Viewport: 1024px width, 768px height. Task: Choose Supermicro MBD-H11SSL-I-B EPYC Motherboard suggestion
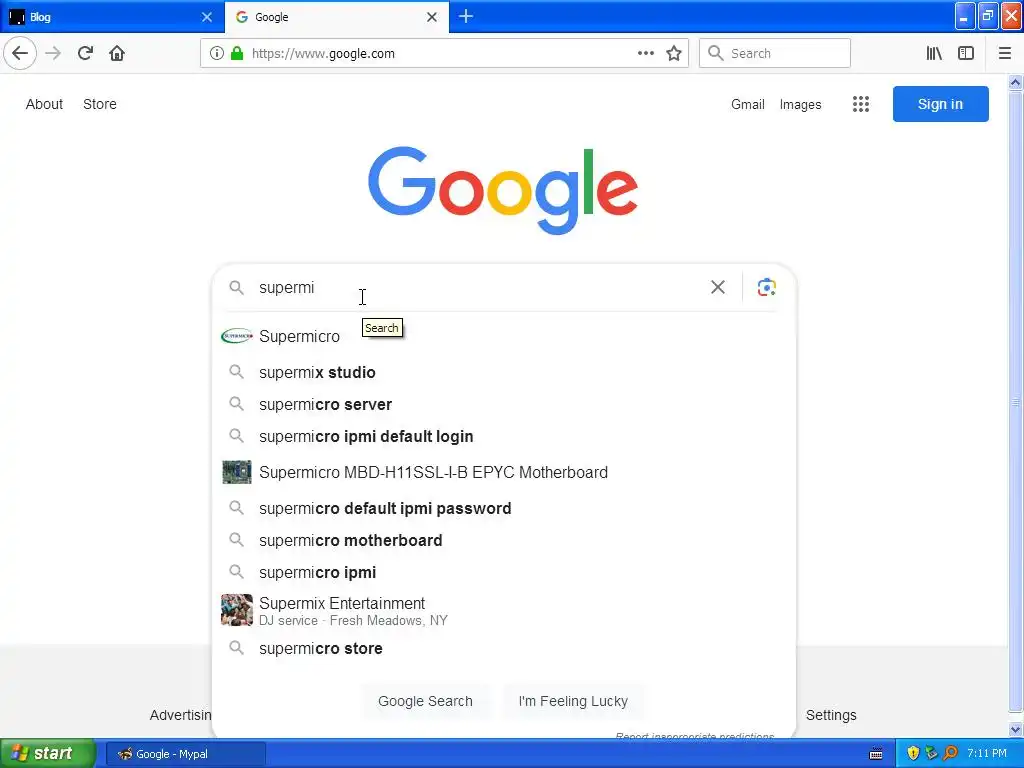point(504,472)
